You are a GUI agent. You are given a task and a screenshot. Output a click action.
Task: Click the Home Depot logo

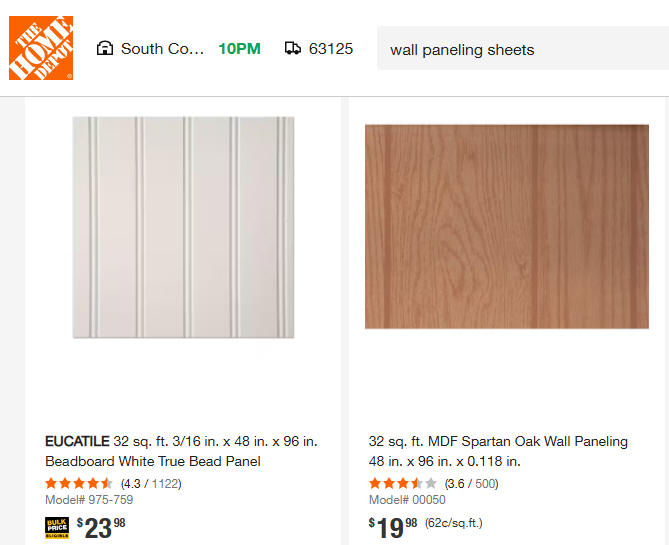(41, 48)
